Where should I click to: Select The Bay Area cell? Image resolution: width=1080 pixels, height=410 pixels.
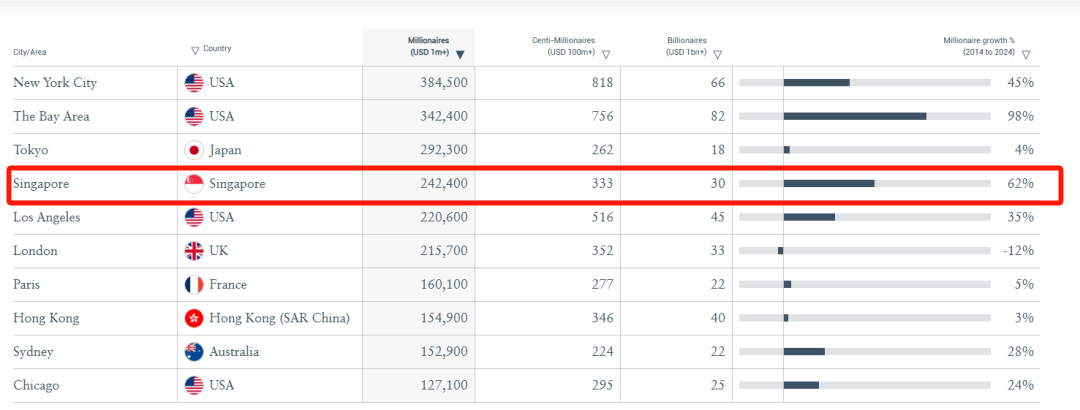pyautogui.click(x=52, y=116)
